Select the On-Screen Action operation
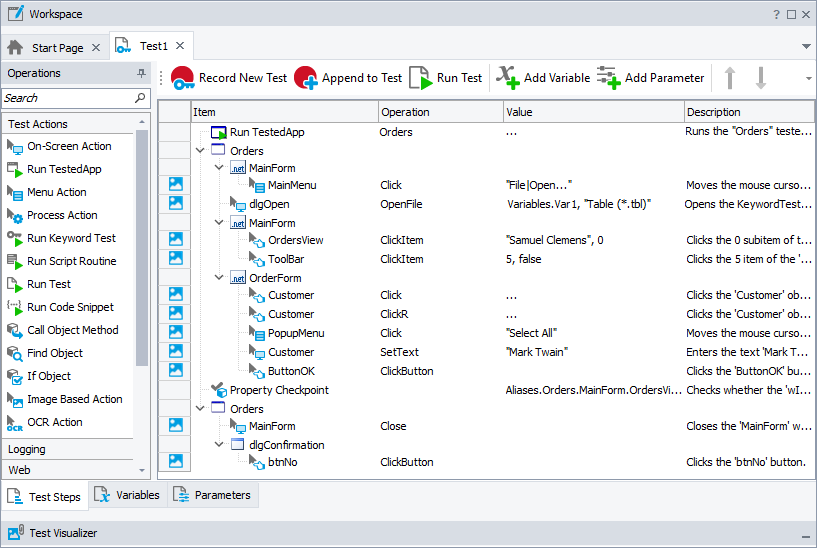Screen dimensions: 817x548 tap(59, 146)
